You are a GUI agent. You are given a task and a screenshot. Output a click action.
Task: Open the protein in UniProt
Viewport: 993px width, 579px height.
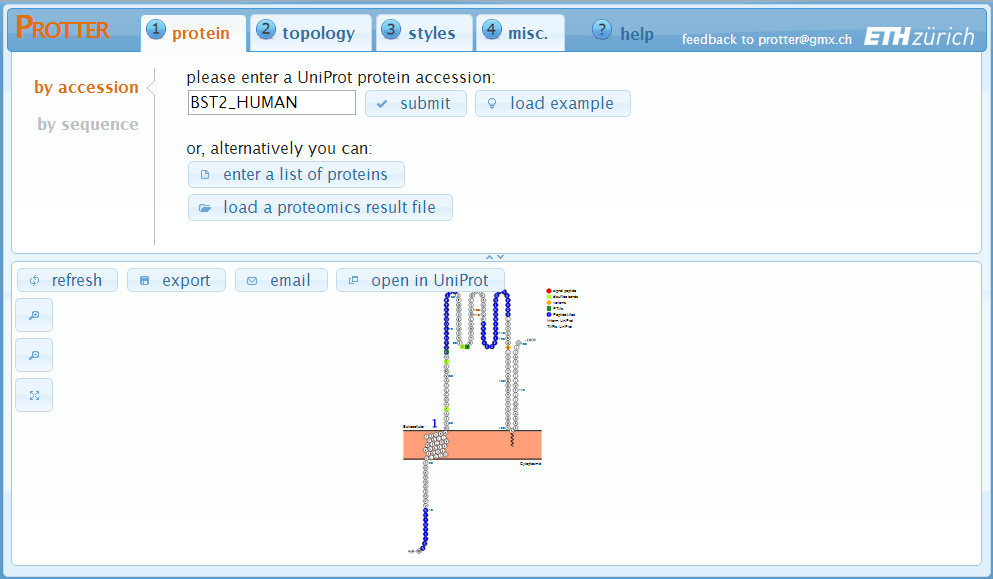420,280
